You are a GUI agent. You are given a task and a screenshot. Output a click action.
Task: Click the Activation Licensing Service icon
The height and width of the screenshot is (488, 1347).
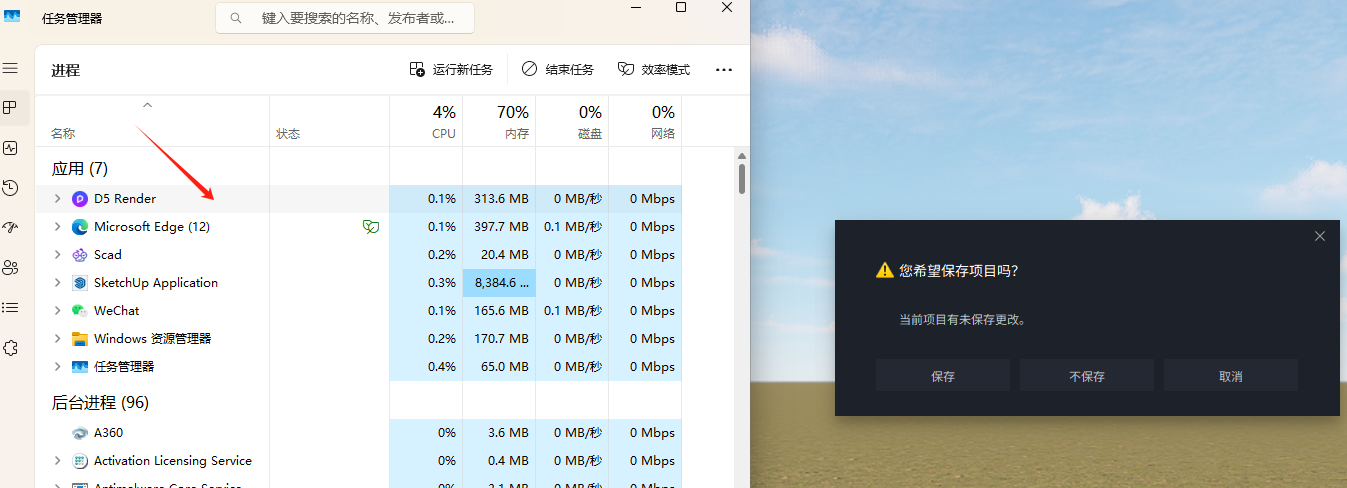pos(80,461)
